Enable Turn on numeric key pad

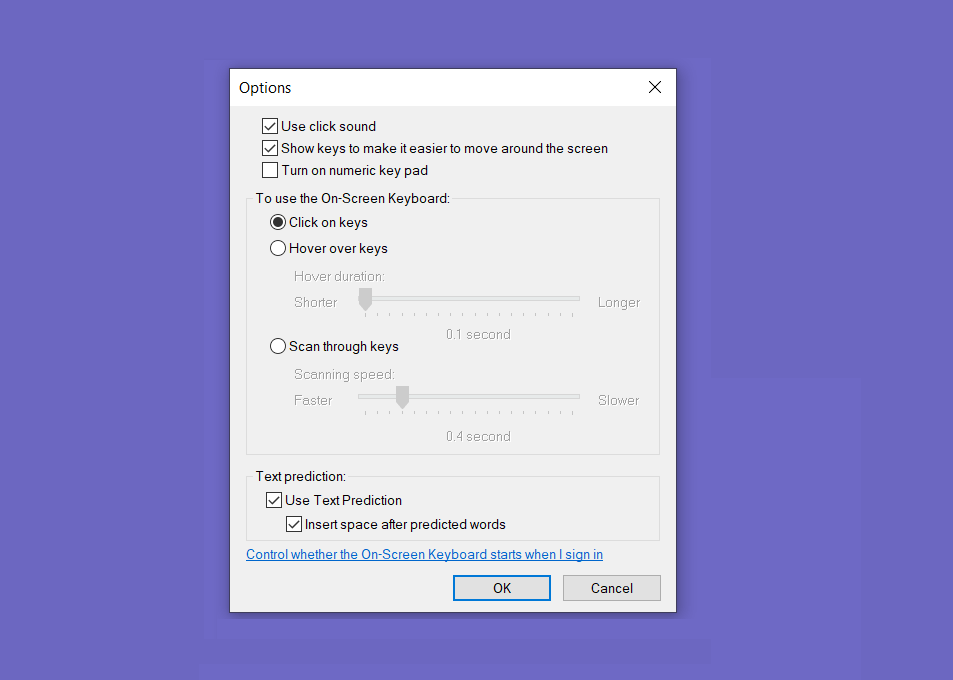270,170
